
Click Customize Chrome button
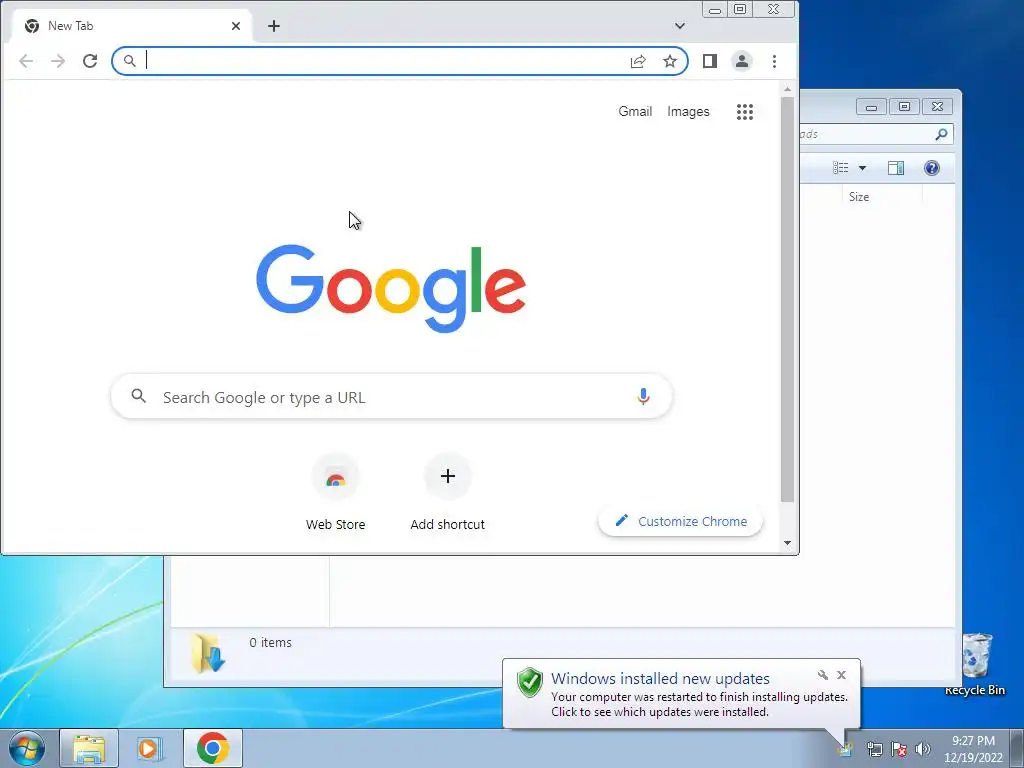point(680,521)
